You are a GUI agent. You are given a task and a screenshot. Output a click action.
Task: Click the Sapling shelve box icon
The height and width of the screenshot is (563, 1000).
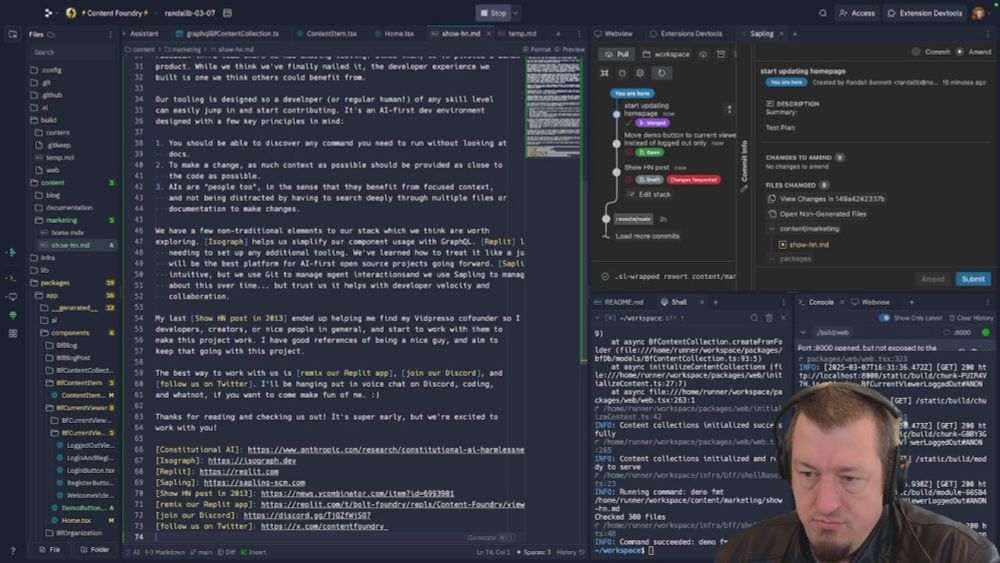[x=721, y=54]
